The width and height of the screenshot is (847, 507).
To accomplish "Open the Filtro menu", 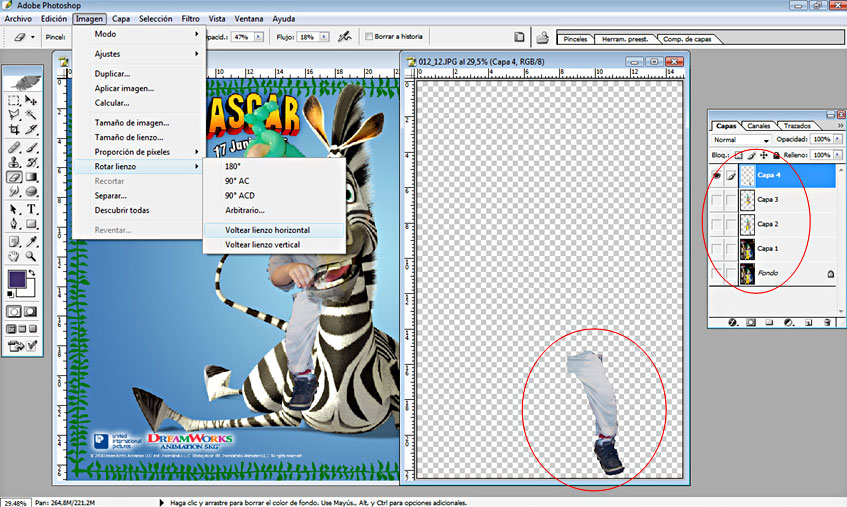I will 190,19.
